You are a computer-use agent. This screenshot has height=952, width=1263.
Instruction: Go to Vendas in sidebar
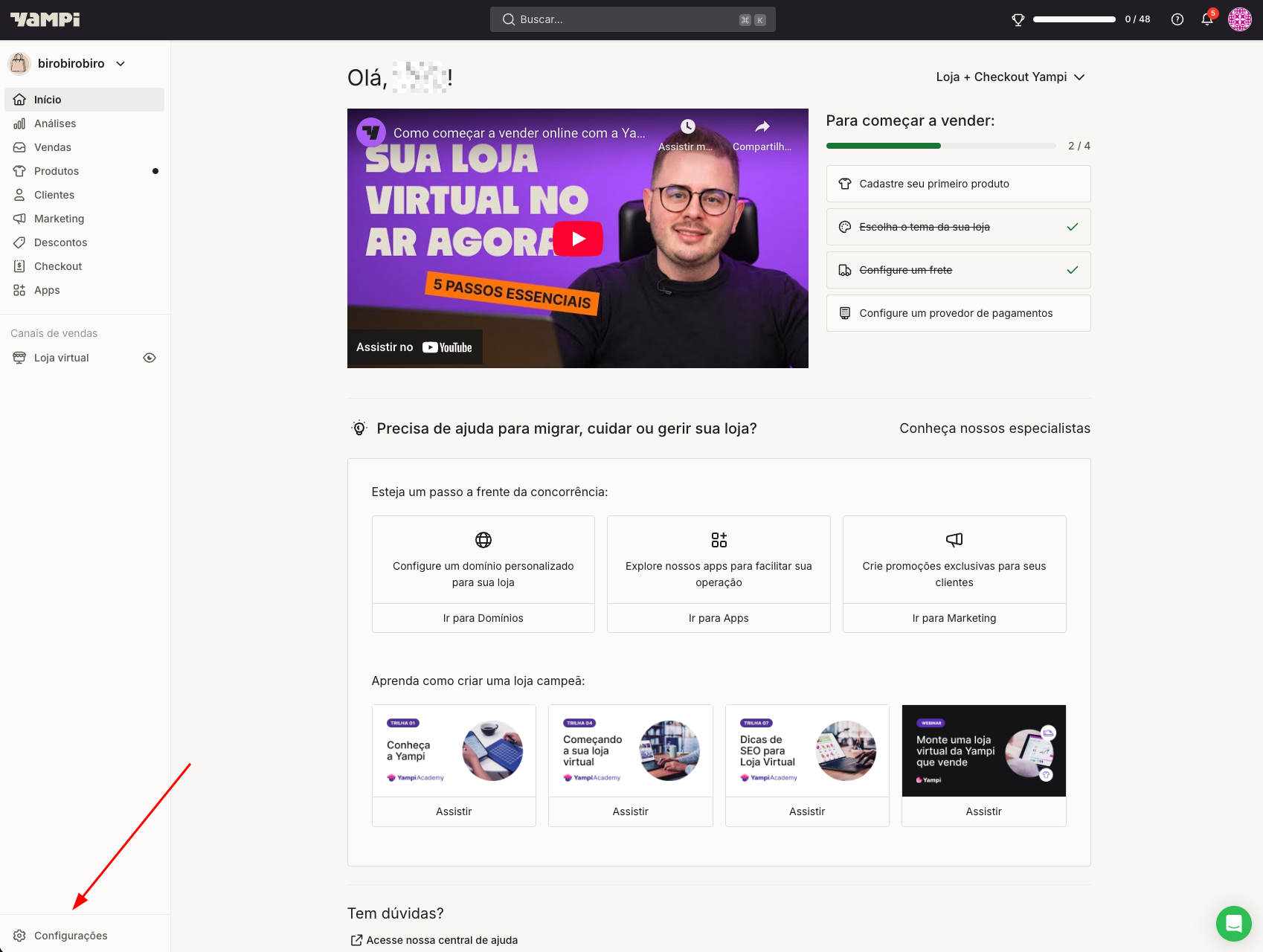tap(84, 147)
